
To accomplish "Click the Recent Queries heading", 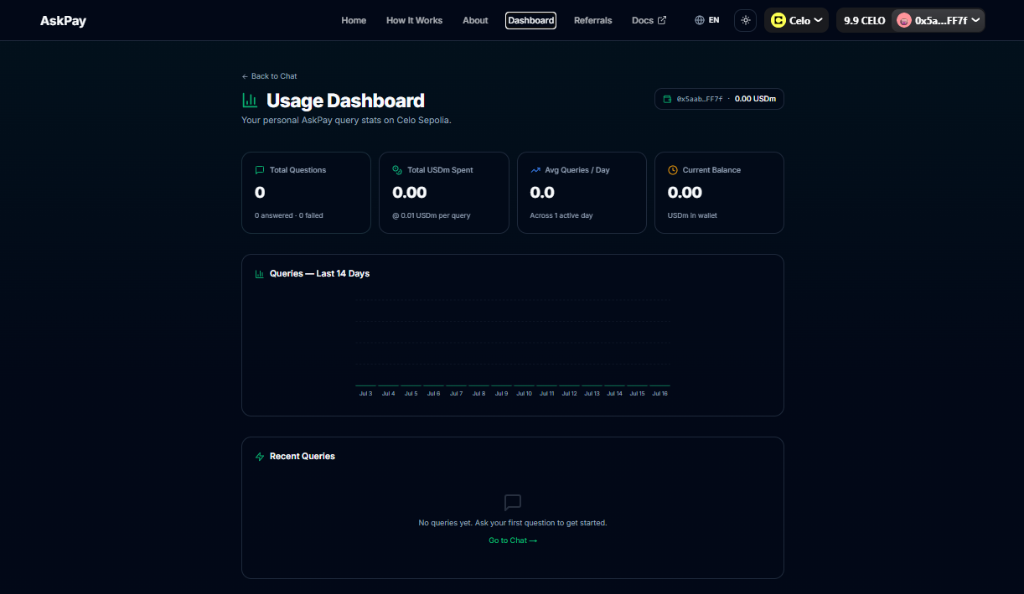I will pos(302,456).
